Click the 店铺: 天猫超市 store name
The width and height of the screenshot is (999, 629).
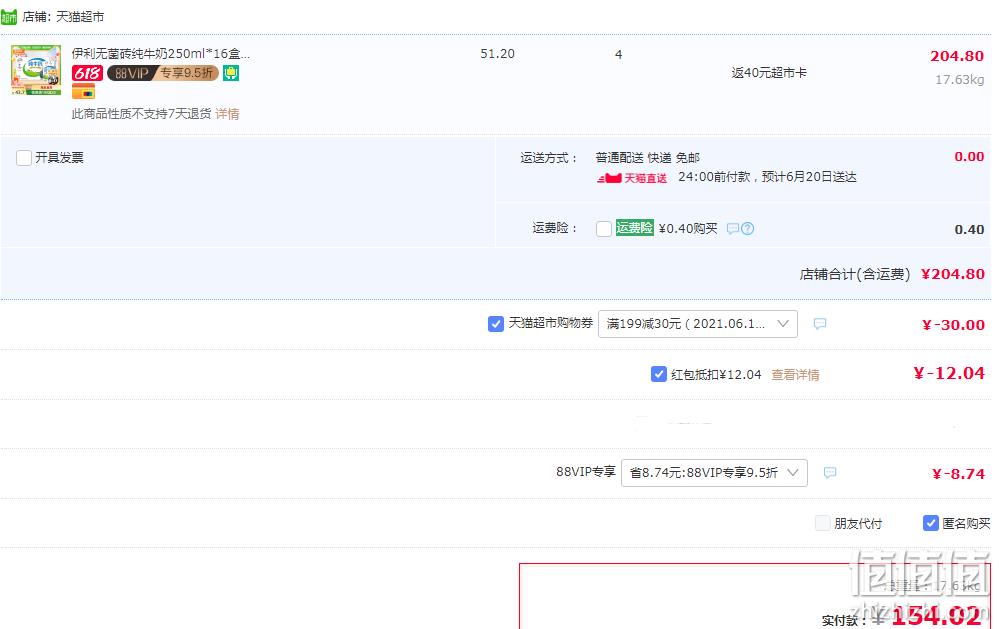[63, 17]
